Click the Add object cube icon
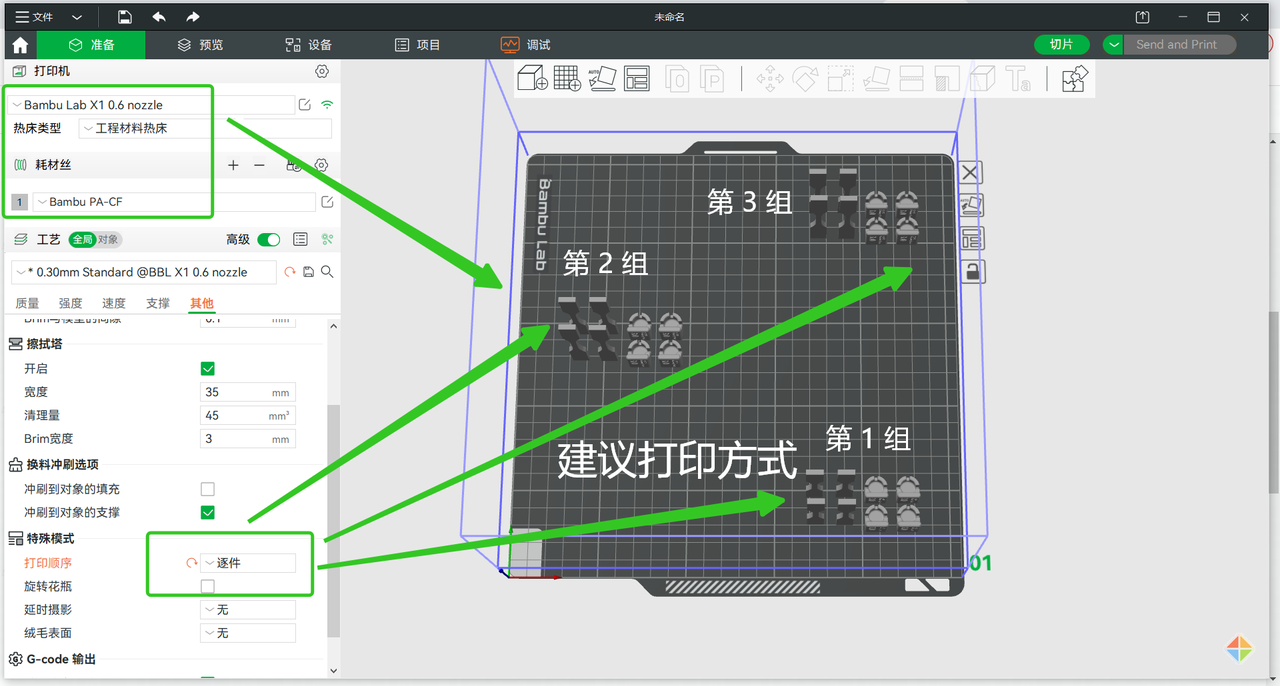The height and width of the screenshot is (686, 1280). (532, 78)
